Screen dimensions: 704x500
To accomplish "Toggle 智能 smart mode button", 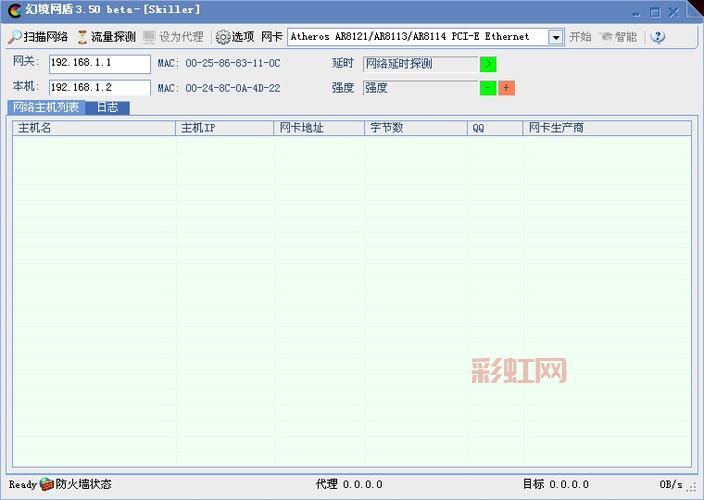I will [618, 37].
